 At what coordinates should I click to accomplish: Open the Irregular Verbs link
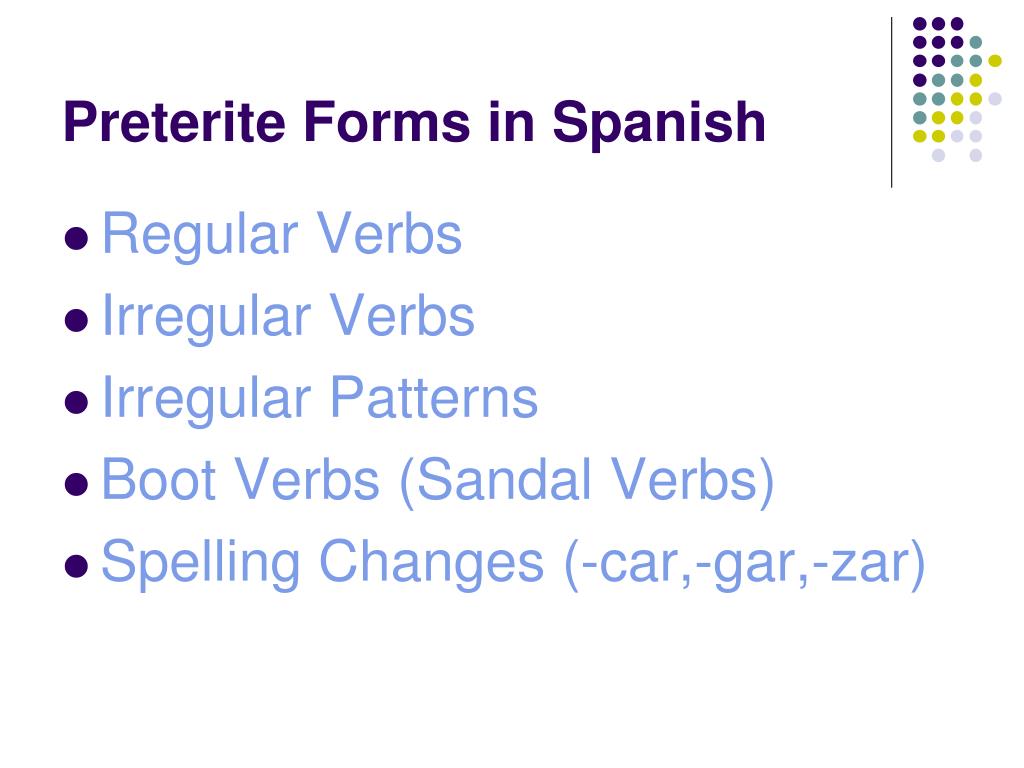click(288, 317)
